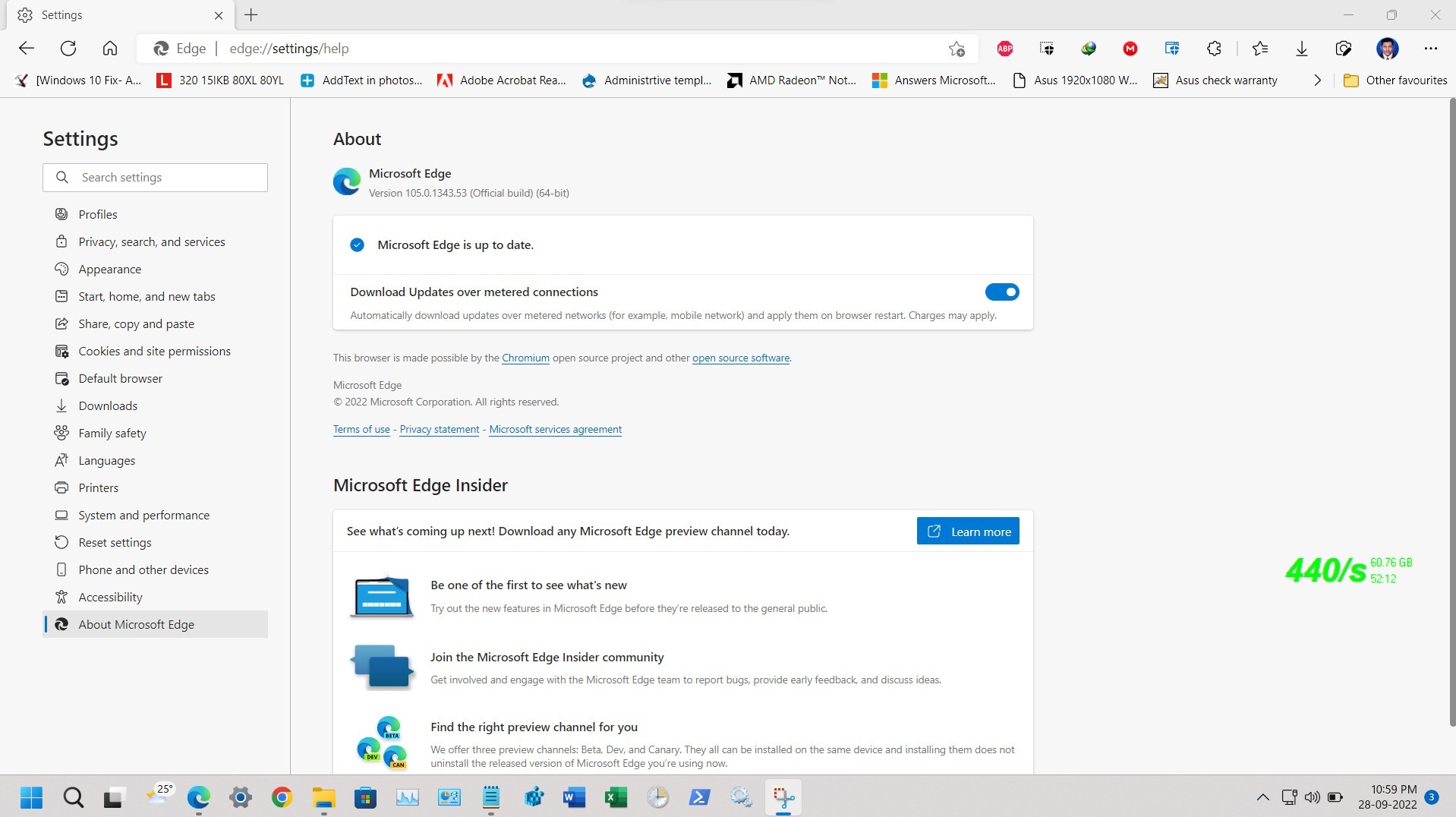Screen dimensions: 1456x817
Task: Close the Settings tab
Action: [219, 15]
